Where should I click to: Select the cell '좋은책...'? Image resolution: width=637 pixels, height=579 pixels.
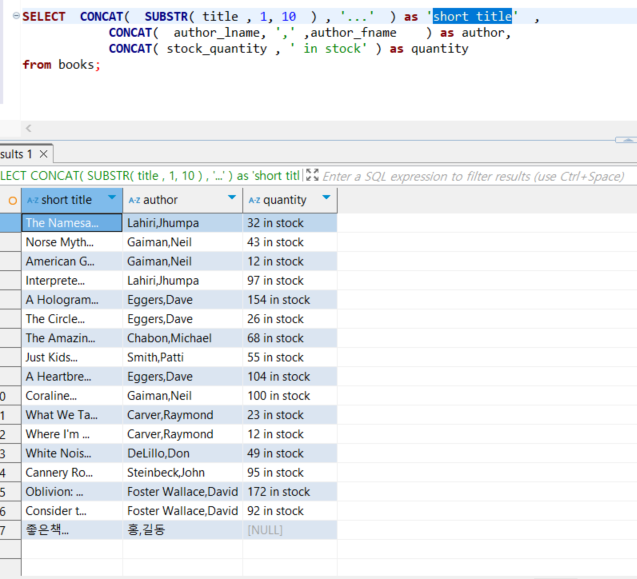tap(72, 530)
